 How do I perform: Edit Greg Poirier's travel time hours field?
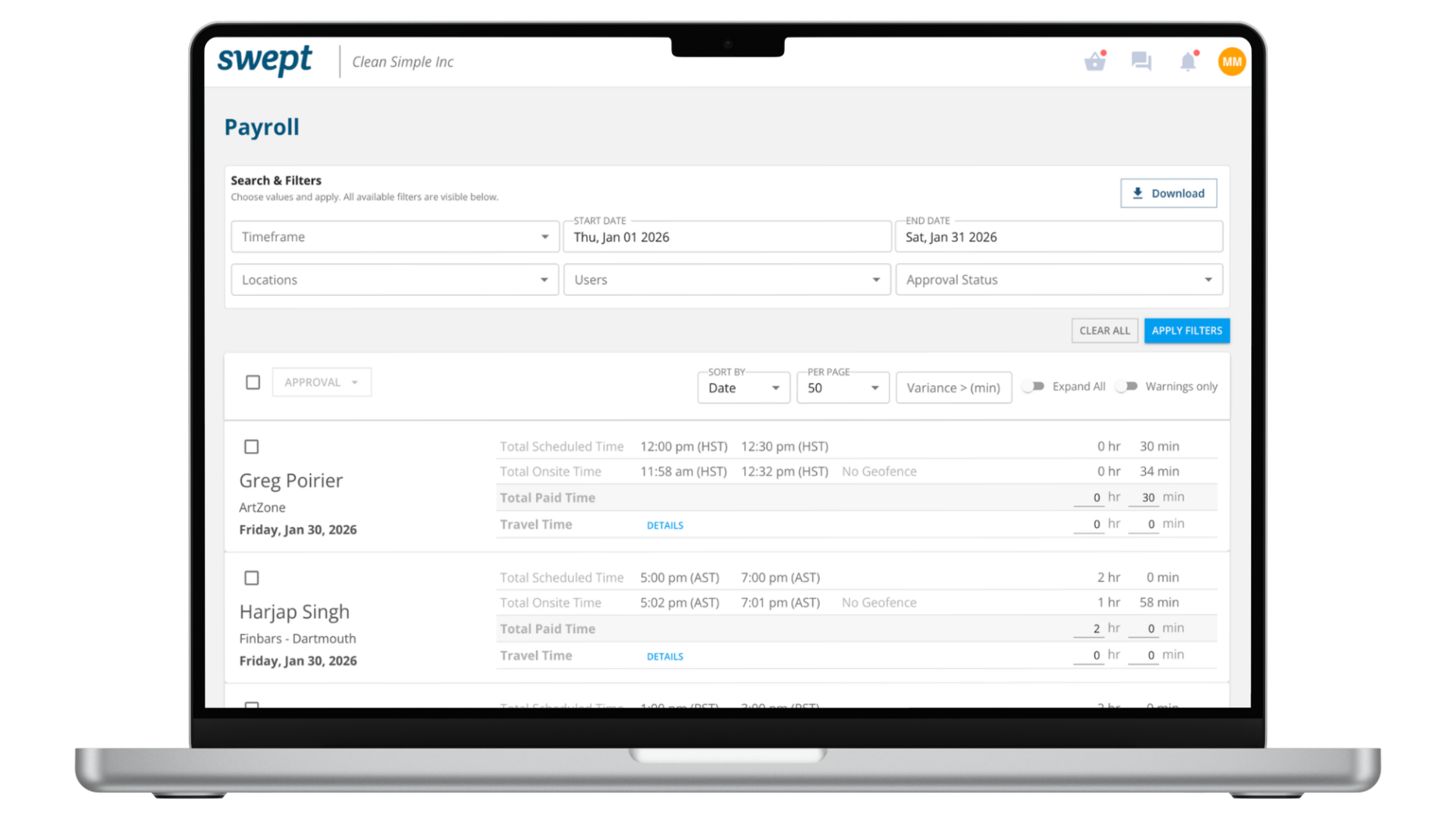click(x=1089, y=524)
